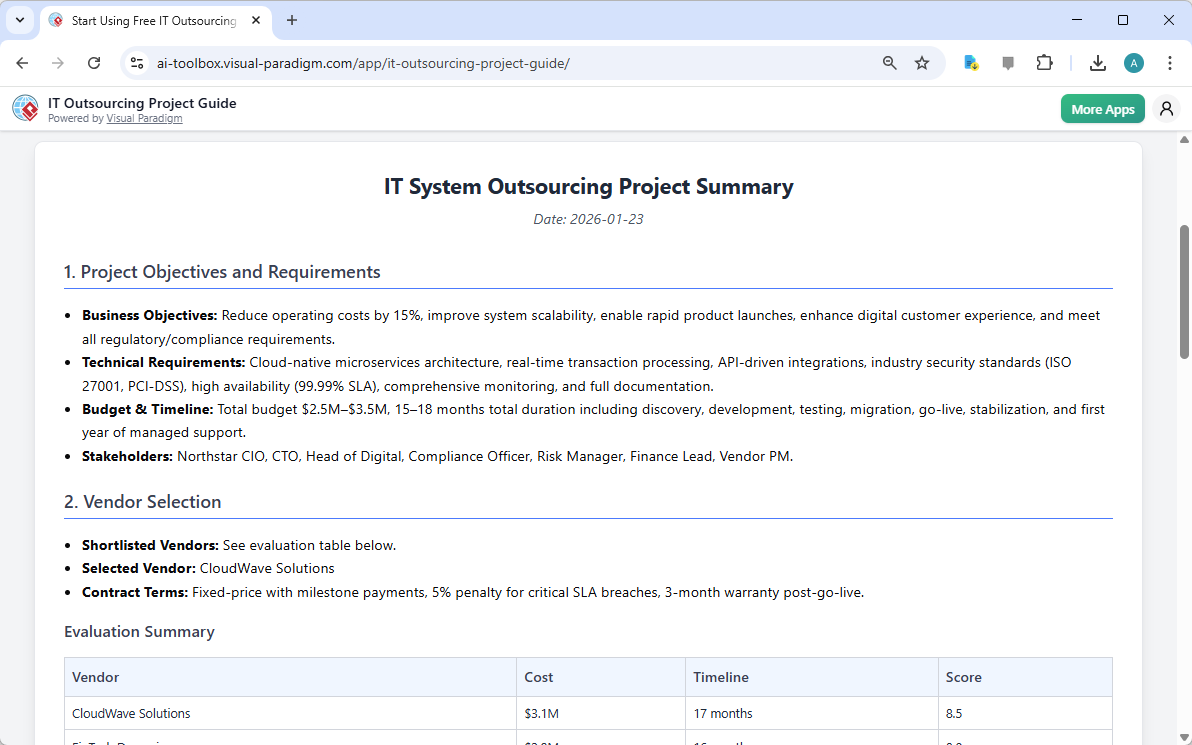This screenshot has height=745, width=1192.
Task: Click the browser profile avatar
Action: point(1133,62)
